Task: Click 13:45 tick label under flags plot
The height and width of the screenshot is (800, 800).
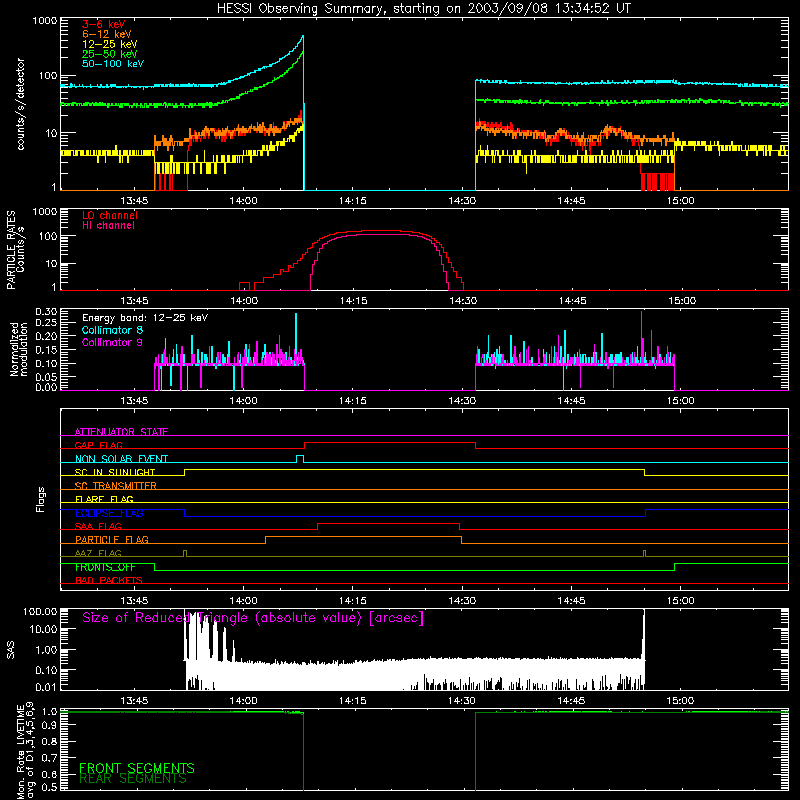Action: 134,601
